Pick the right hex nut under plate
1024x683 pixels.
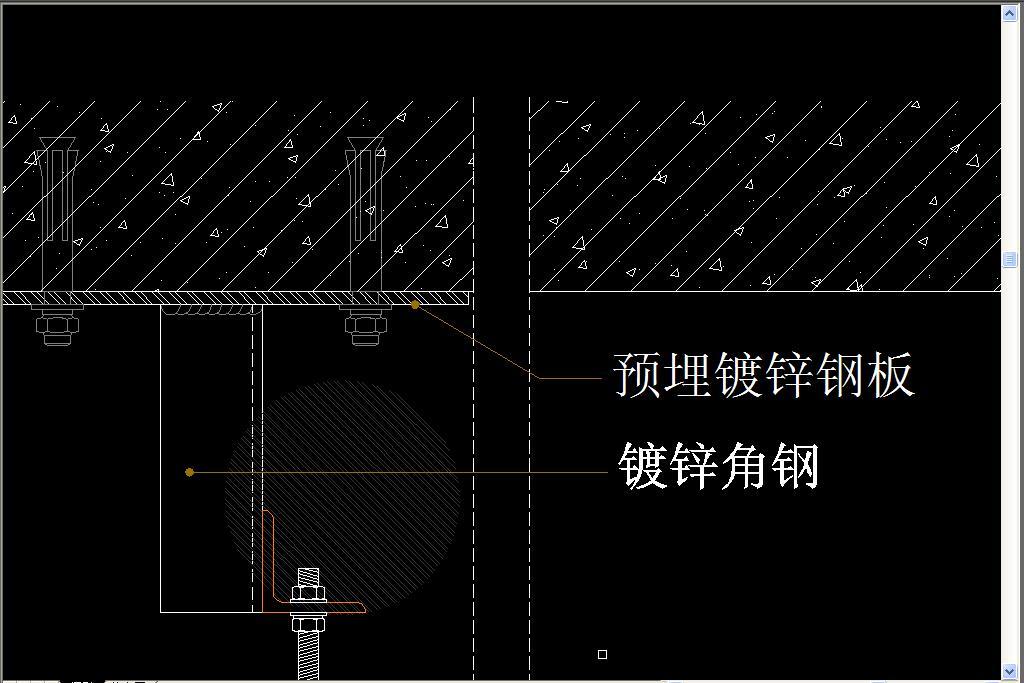click(x=364, y=326)
